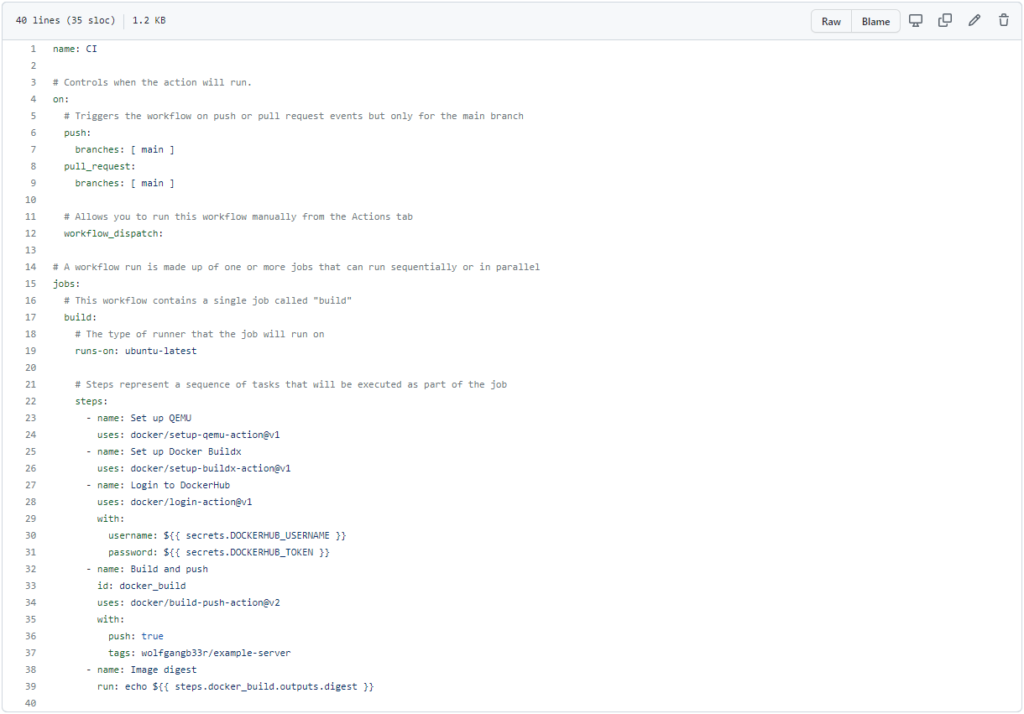The height and width of the screenshot is (714, 1024).
Task: Open the Raw file view
Action: click(831, 22)
